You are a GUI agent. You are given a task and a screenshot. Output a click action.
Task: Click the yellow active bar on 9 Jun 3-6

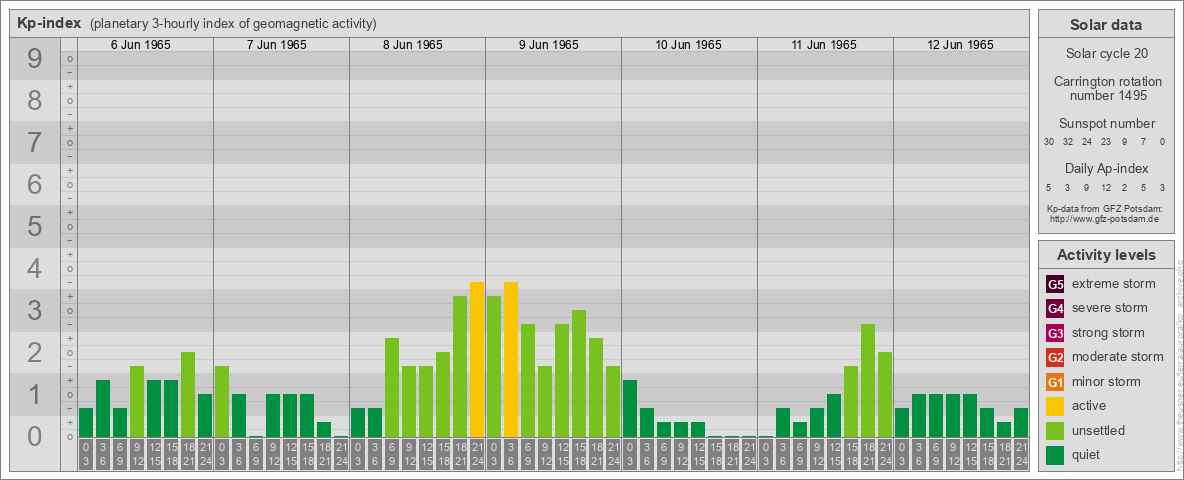[510, 359]
